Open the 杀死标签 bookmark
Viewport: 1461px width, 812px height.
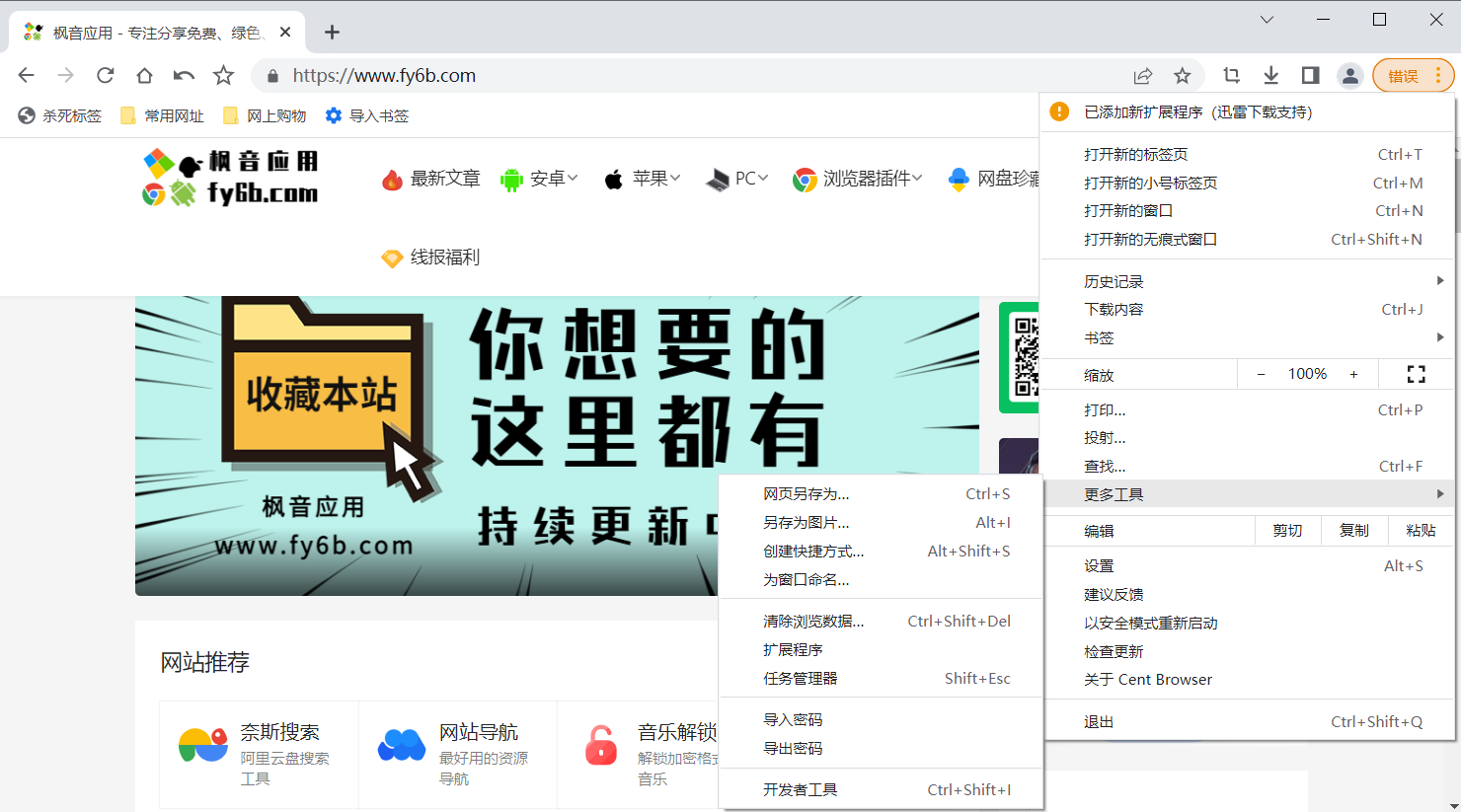(x=60, y=115)
